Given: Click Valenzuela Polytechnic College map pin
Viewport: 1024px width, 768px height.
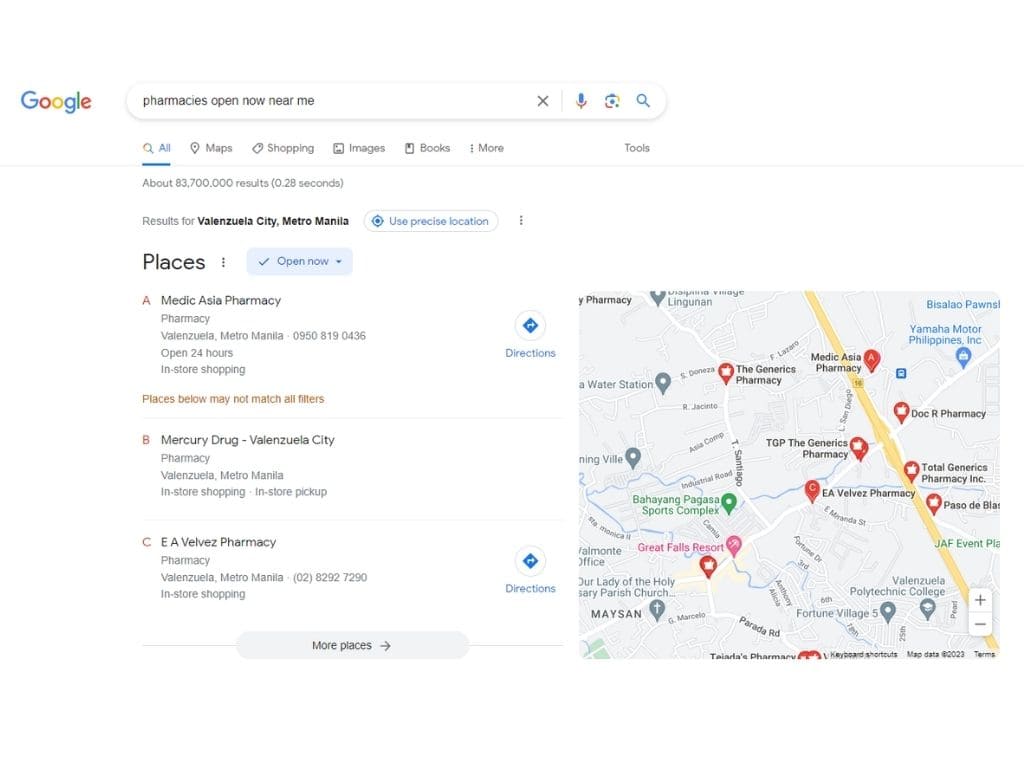Looking at the screenshot, I should click(927, 609).
